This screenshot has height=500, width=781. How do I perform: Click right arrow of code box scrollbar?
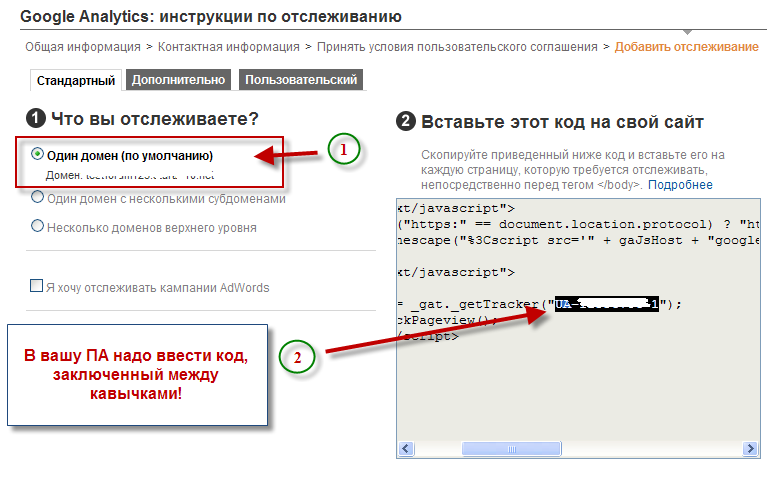tap(750, 449)
